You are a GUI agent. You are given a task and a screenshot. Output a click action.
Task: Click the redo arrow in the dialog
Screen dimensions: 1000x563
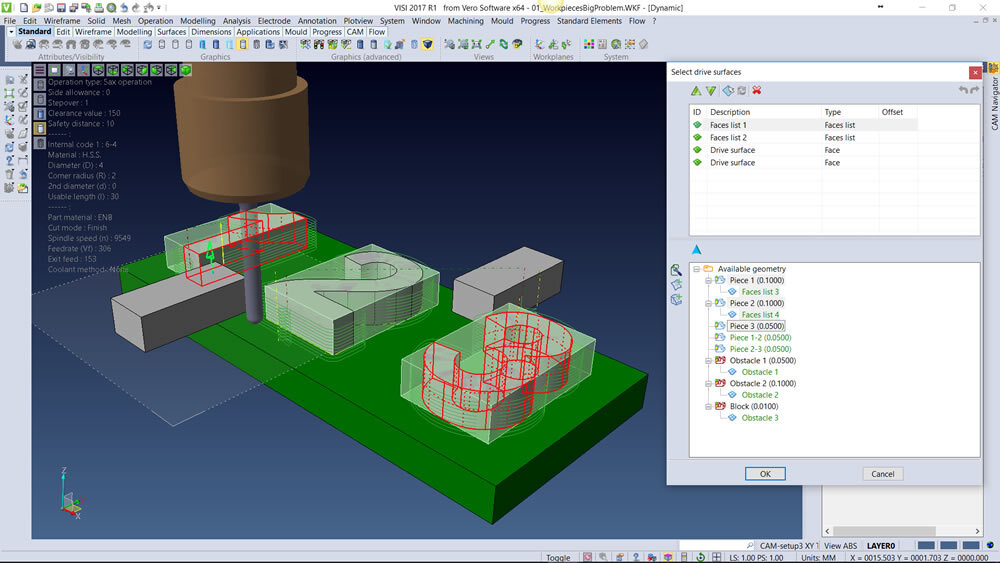point(974,91)
